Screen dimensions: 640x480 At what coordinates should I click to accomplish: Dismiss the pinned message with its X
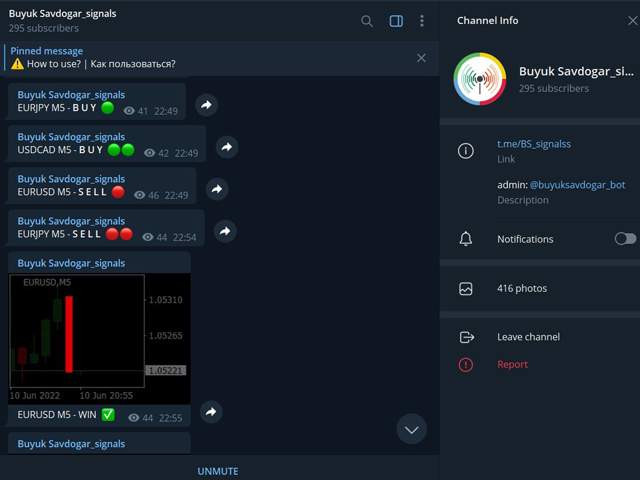pyautogui.click(x=421, y=58)
